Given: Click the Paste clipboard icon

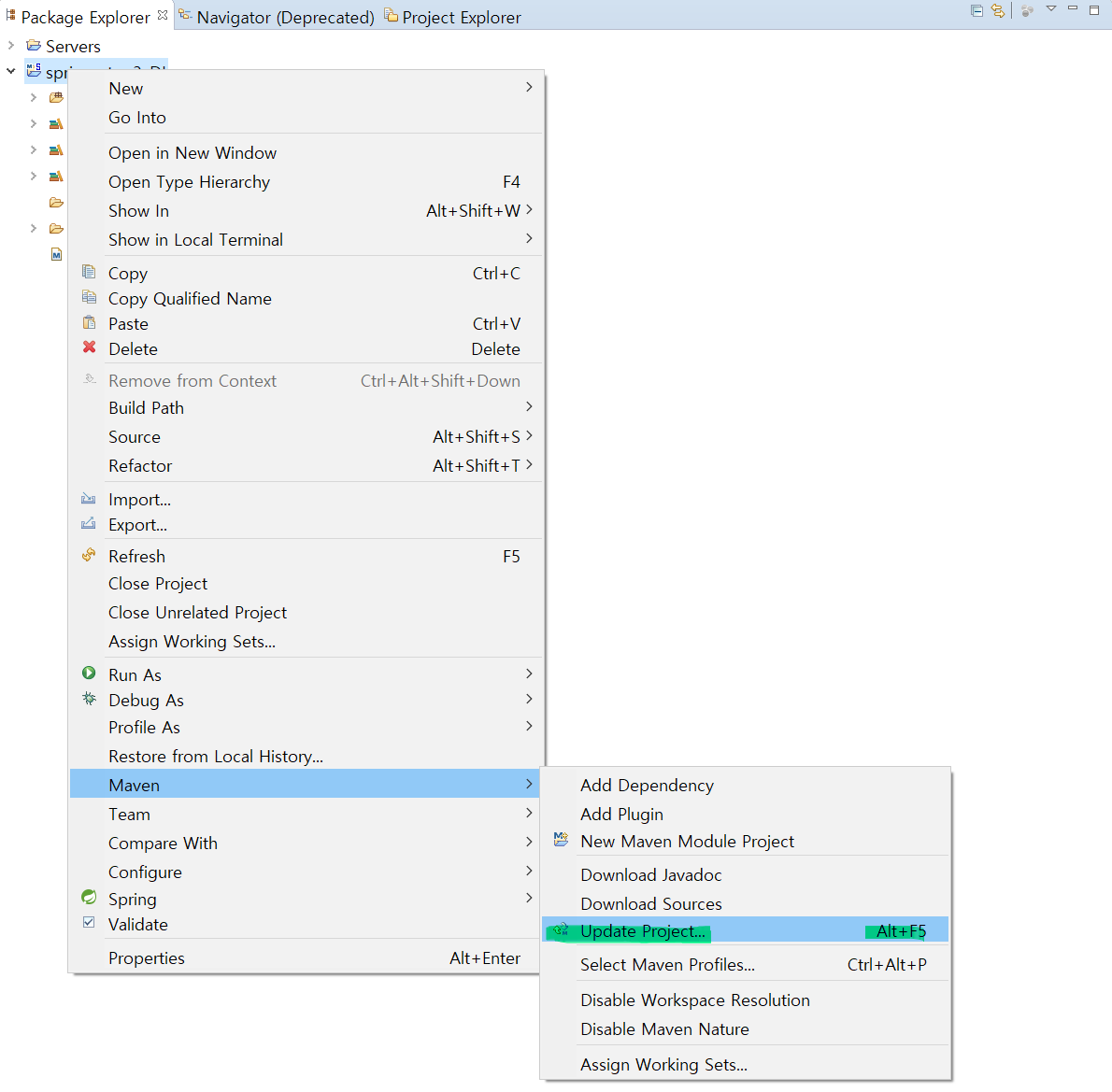Looking at the screenshot, I should click(89, 322).
